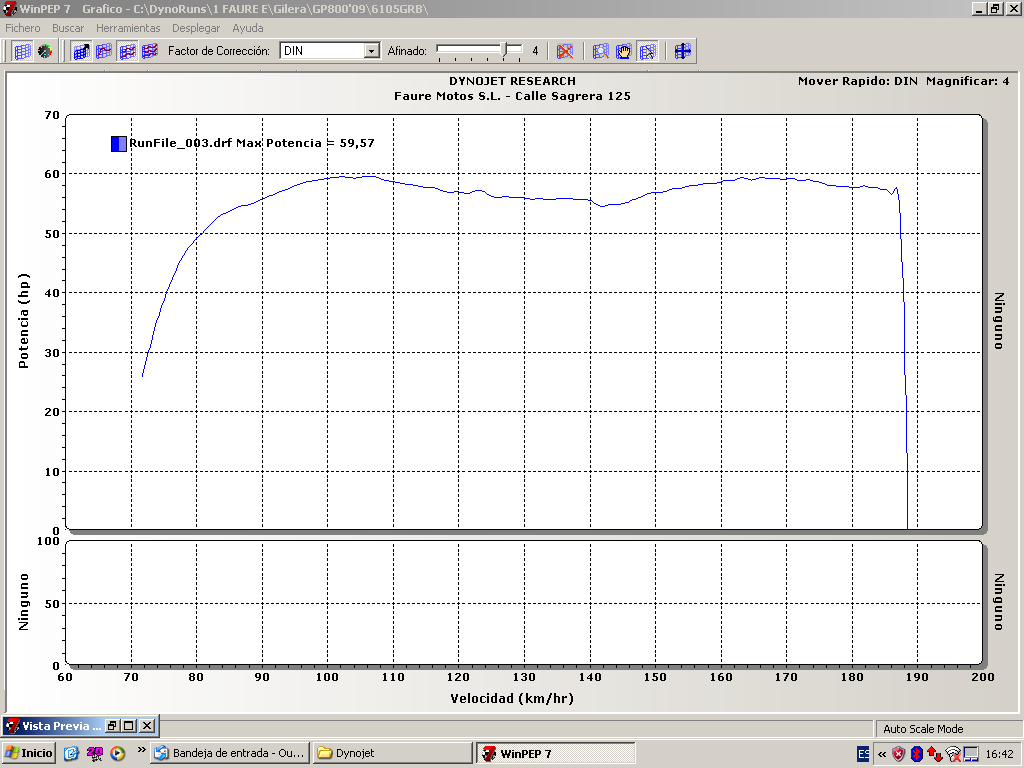Click the Inicio start button
1024x768 pixels.
click(29, 753)
